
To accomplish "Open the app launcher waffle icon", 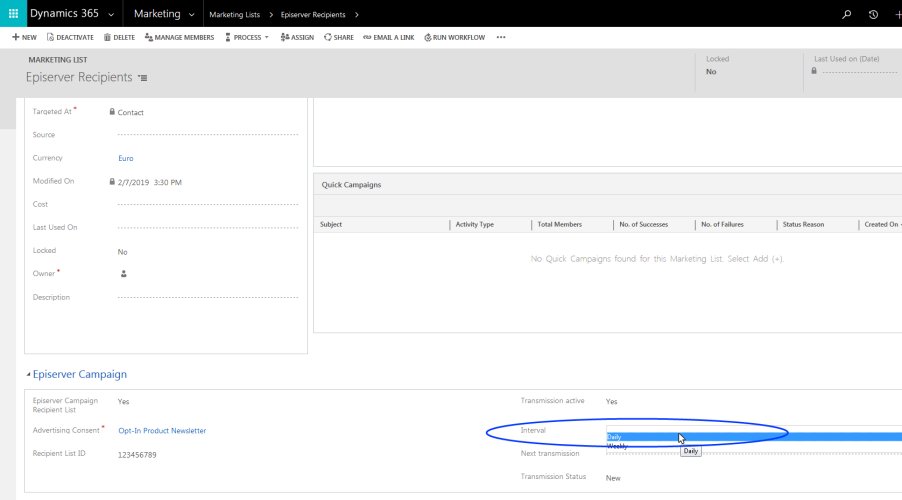I will 13,13.
